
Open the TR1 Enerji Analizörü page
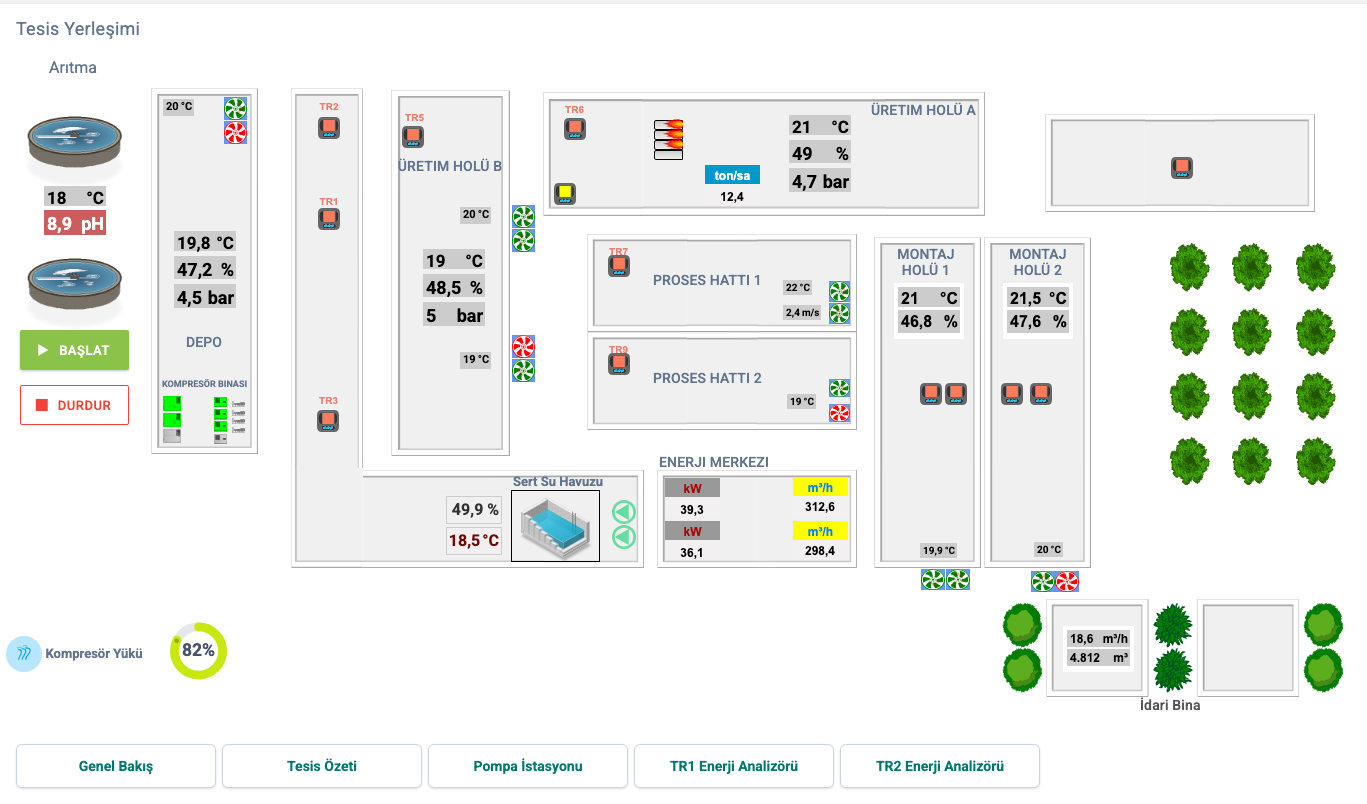tap(734, 766)
